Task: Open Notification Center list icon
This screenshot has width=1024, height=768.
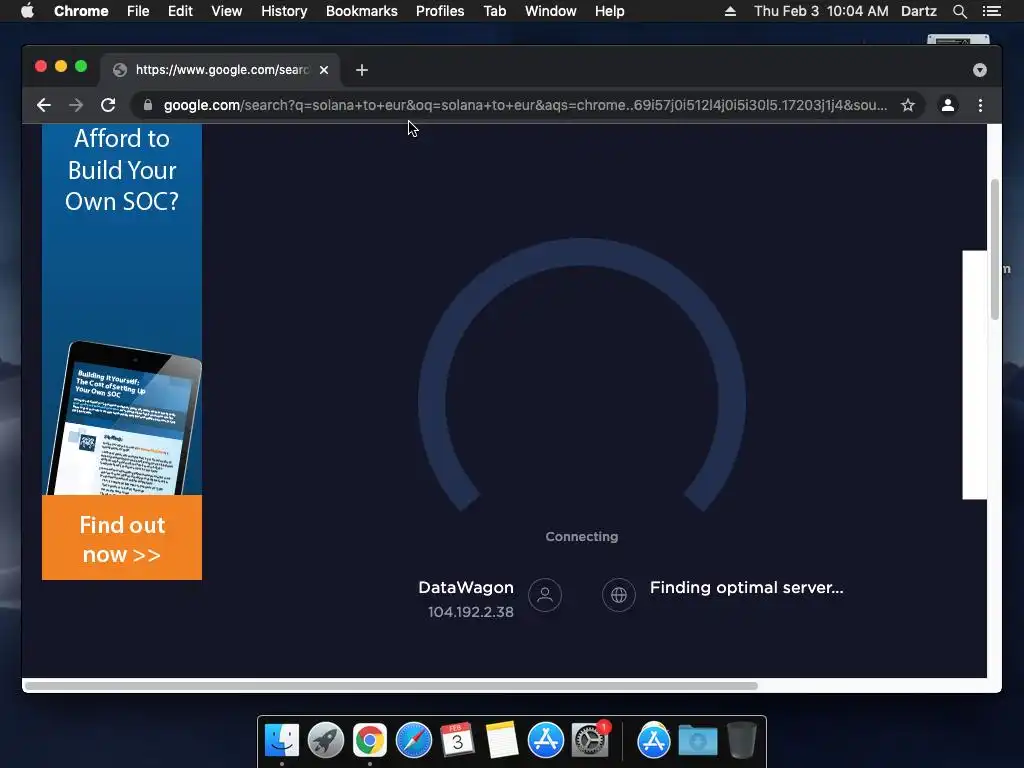Action: click(992, 11)
